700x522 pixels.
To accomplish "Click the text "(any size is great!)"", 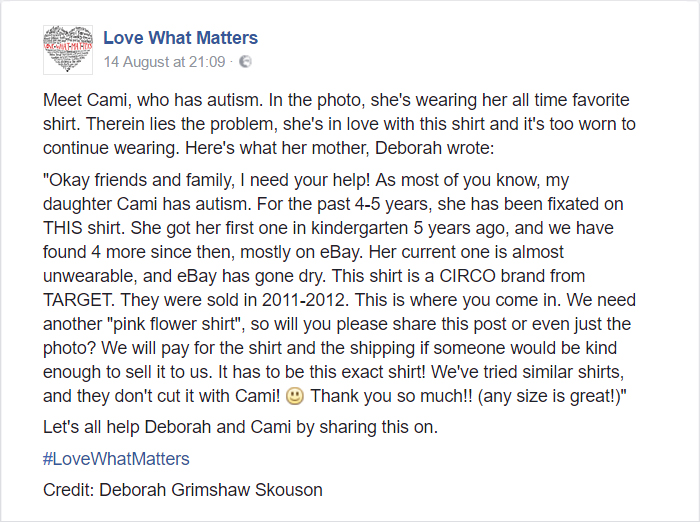I will (552, 396).
